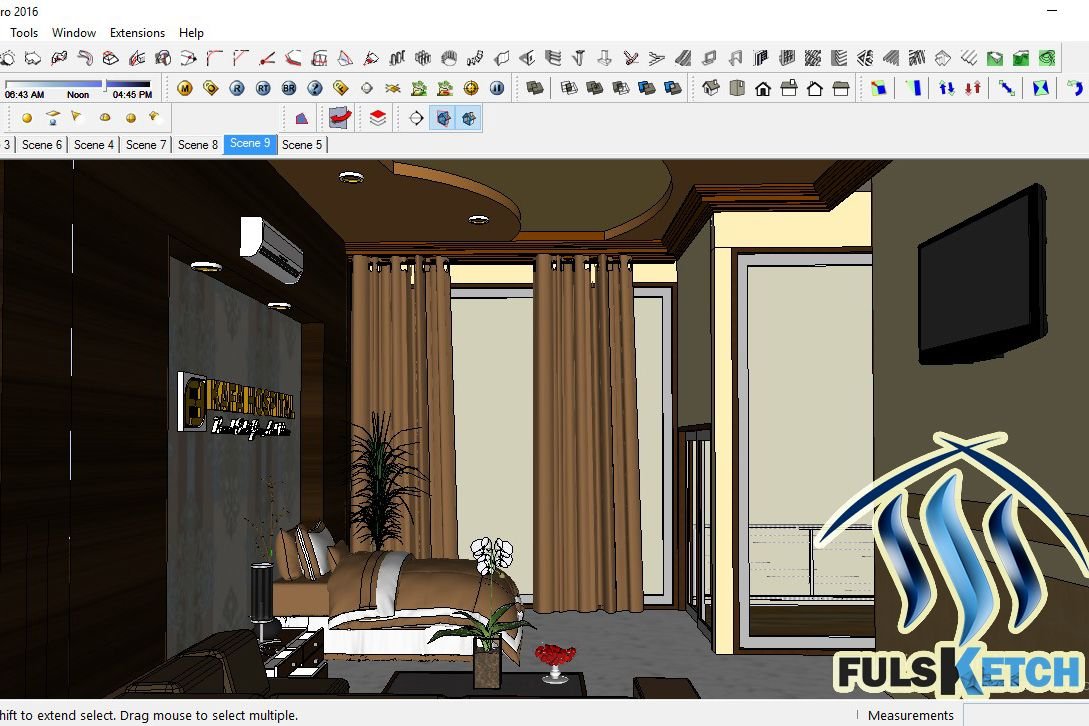Switch to Front view (black house icon)
This screenshot has width=1089, height=726.
(x=763, y=88)
